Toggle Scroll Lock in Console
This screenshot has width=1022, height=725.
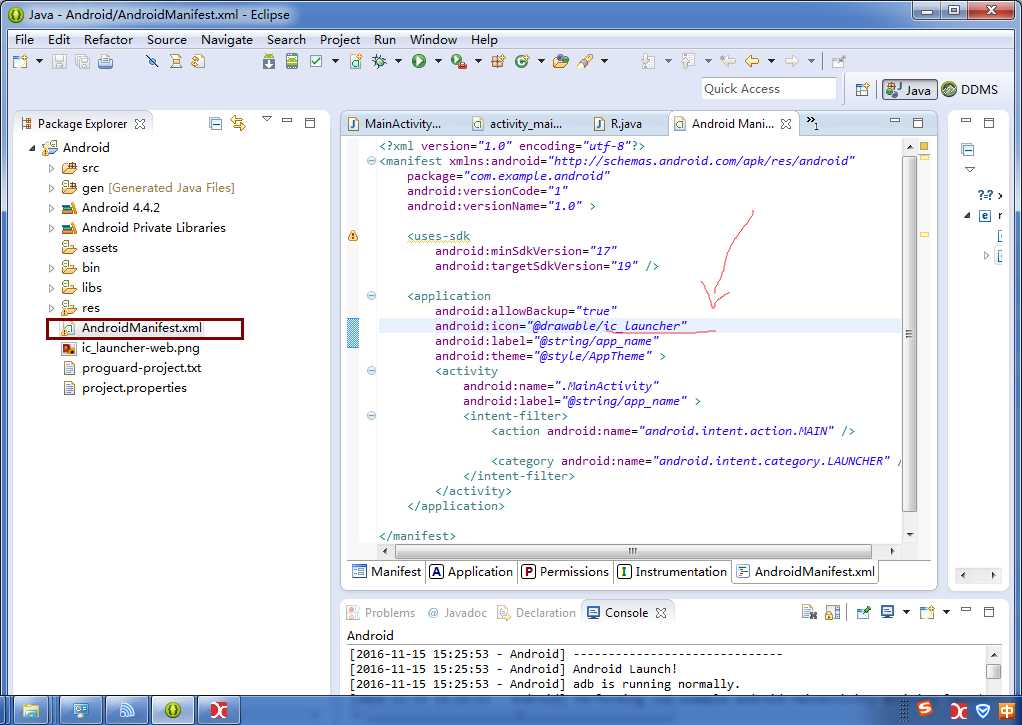832,612
